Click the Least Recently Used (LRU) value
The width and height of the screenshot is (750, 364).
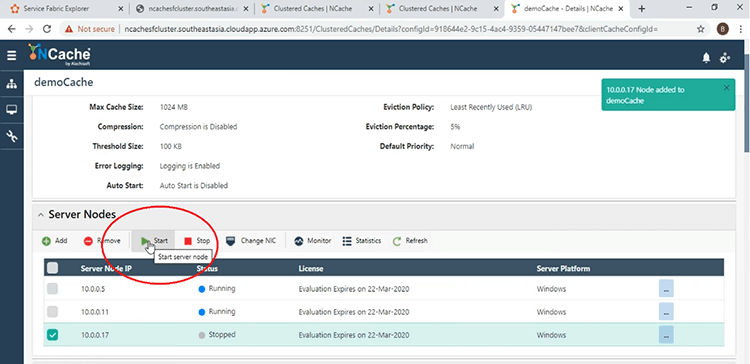coord(491,107)
